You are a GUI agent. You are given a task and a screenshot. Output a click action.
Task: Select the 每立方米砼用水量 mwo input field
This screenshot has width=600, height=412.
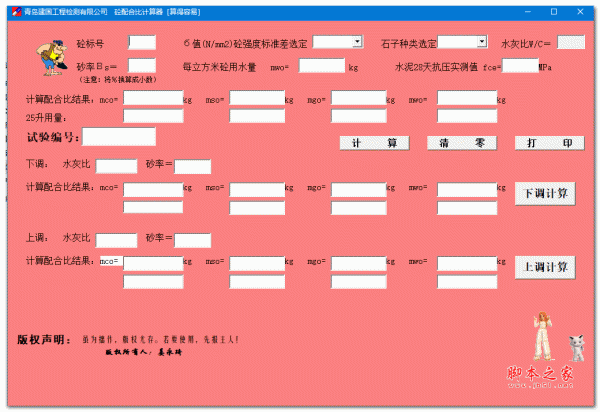click(321, 66)
